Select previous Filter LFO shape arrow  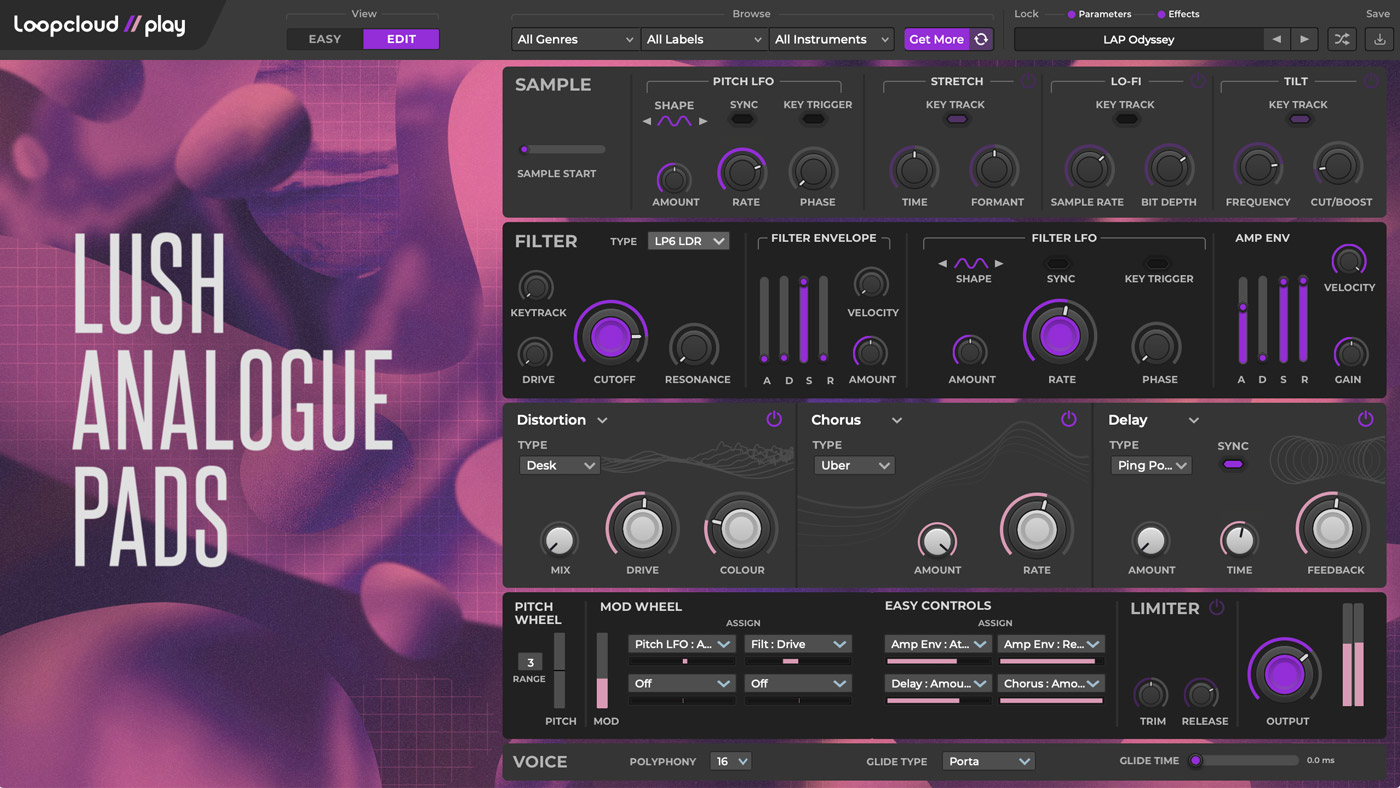point(942,264)
